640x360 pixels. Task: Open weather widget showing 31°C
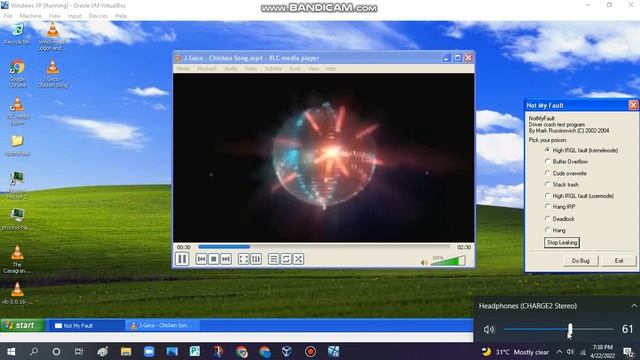tap(515, 351)
